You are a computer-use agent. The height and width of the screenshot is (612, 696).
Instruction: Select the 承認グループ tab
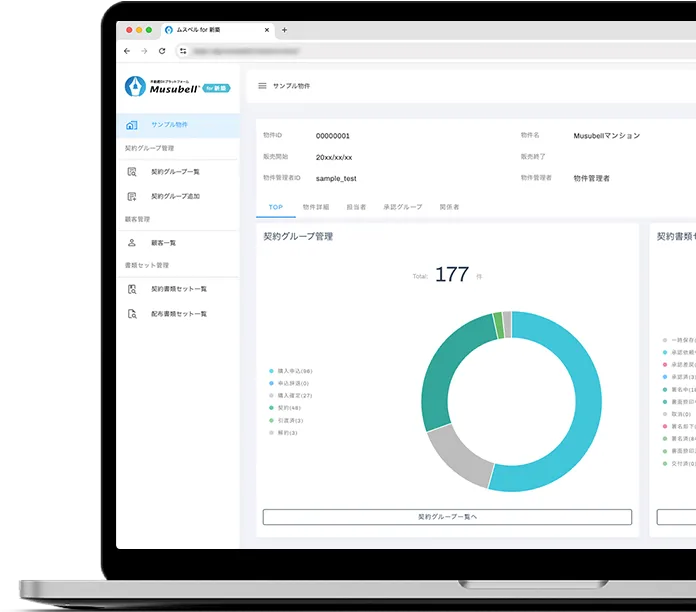(403, 207)
